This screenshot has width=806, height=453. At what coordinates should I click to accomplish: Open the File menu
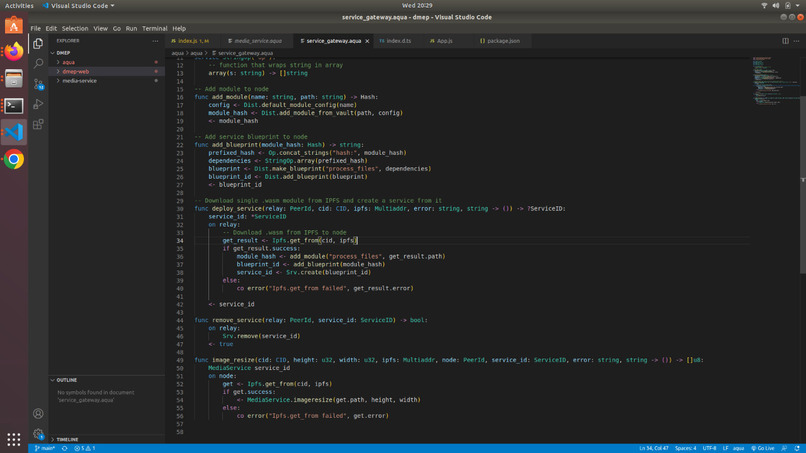coord(35,29)
